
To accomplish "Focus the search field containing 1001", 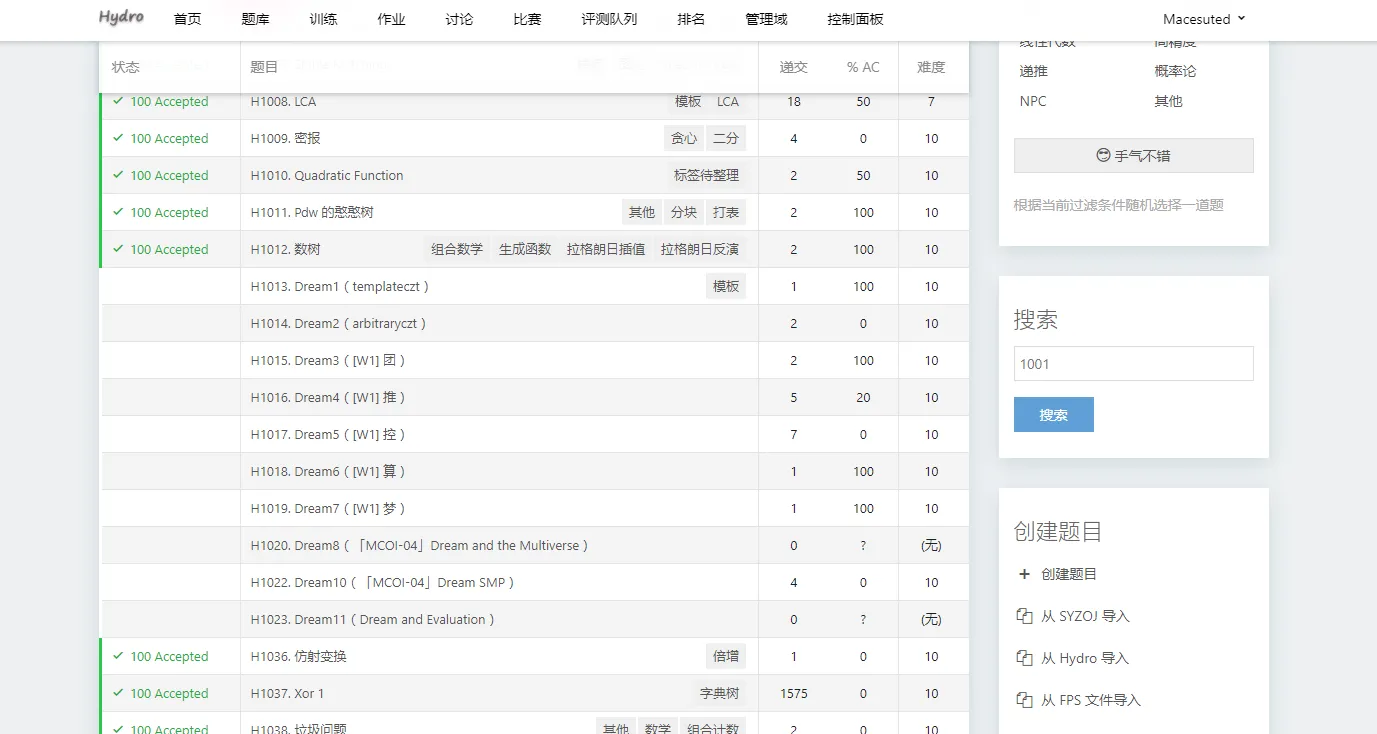I will click(x=1133, y=364).
